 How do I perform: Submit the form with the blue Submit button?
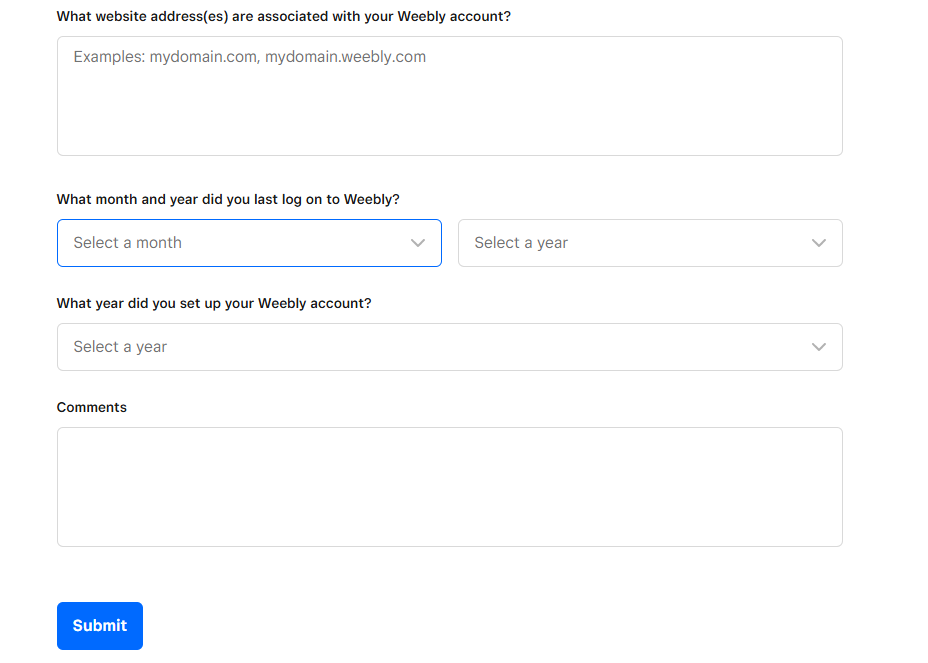(100, 626)
